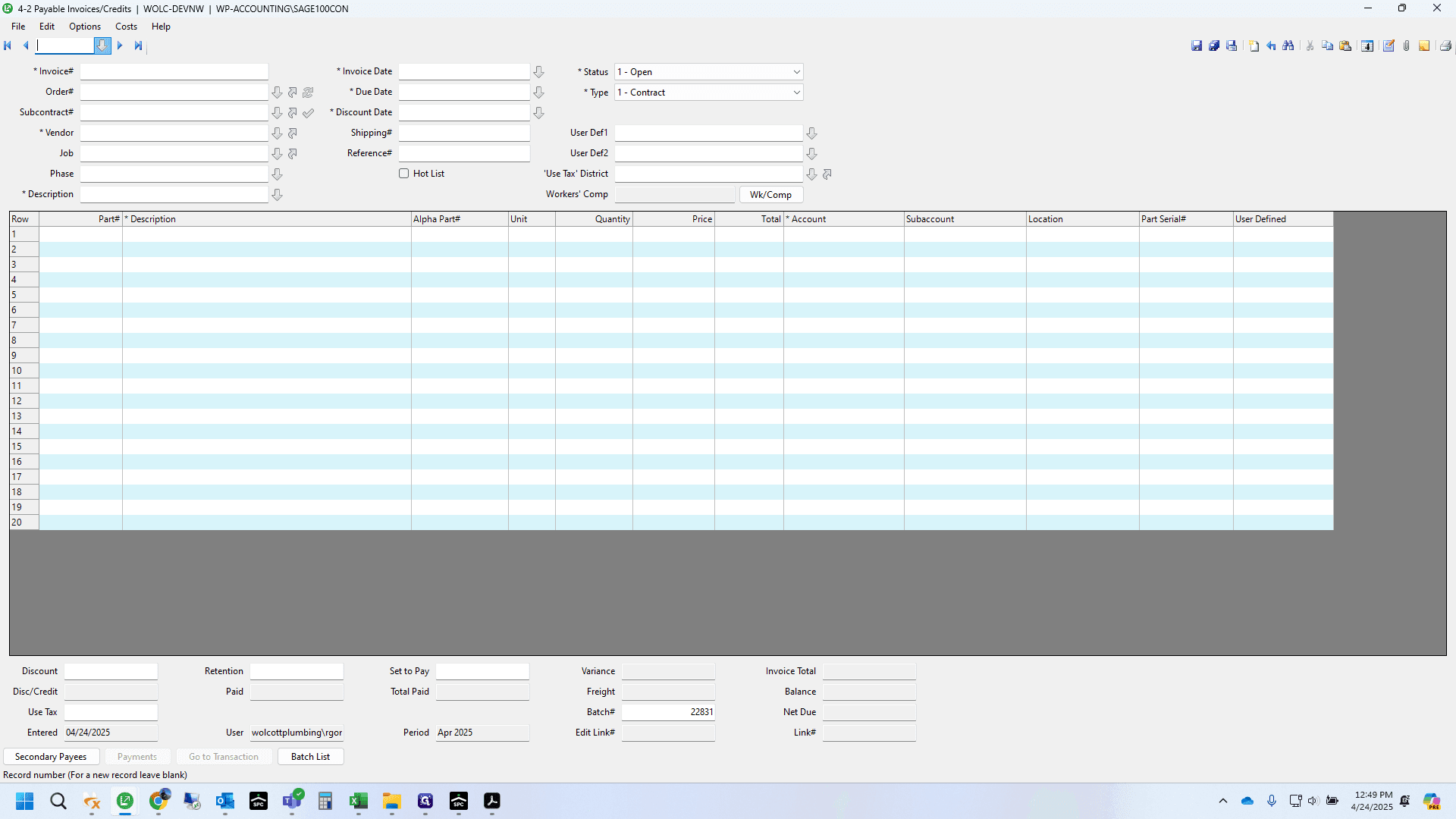Click the Secondary Payees button
The width and height of the screenshot is (1456, 819).
(51, 757)
